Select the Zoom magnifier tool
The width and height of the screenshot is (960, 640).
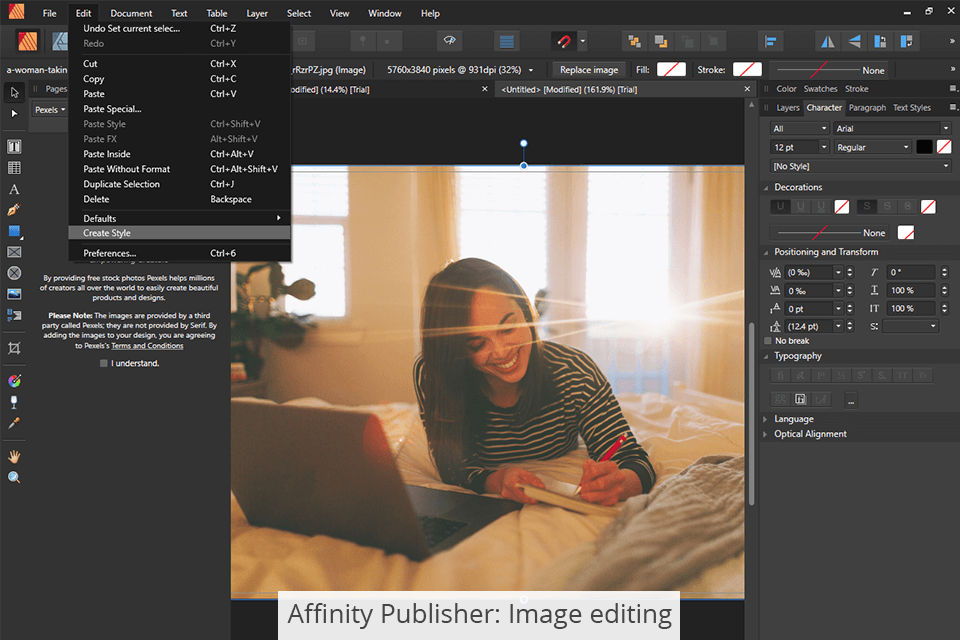click(x=14, y=477)
